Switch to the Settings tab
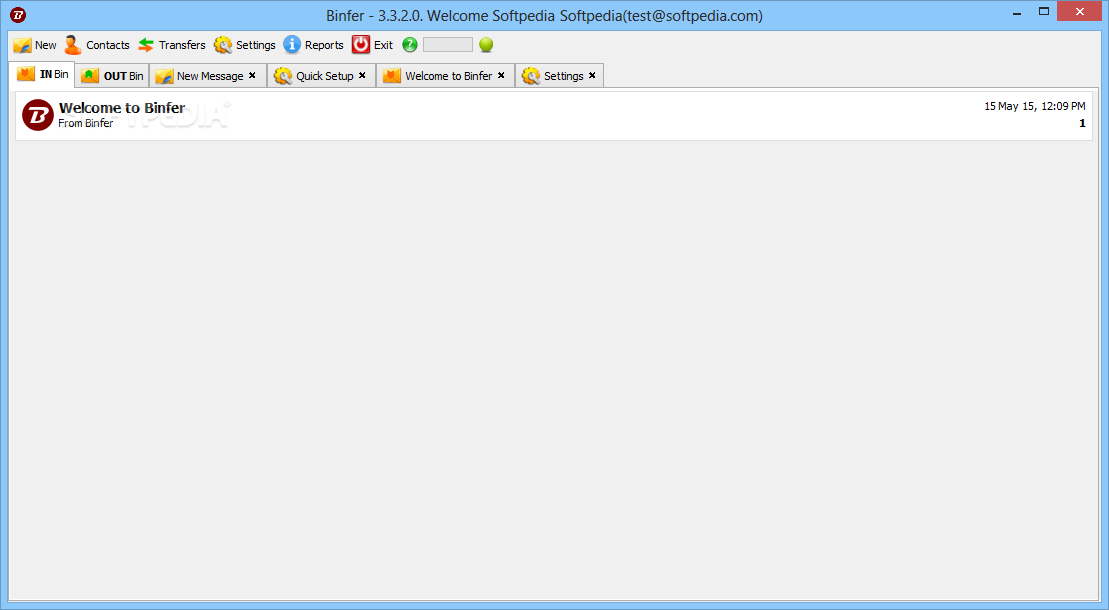 [559, 76]
